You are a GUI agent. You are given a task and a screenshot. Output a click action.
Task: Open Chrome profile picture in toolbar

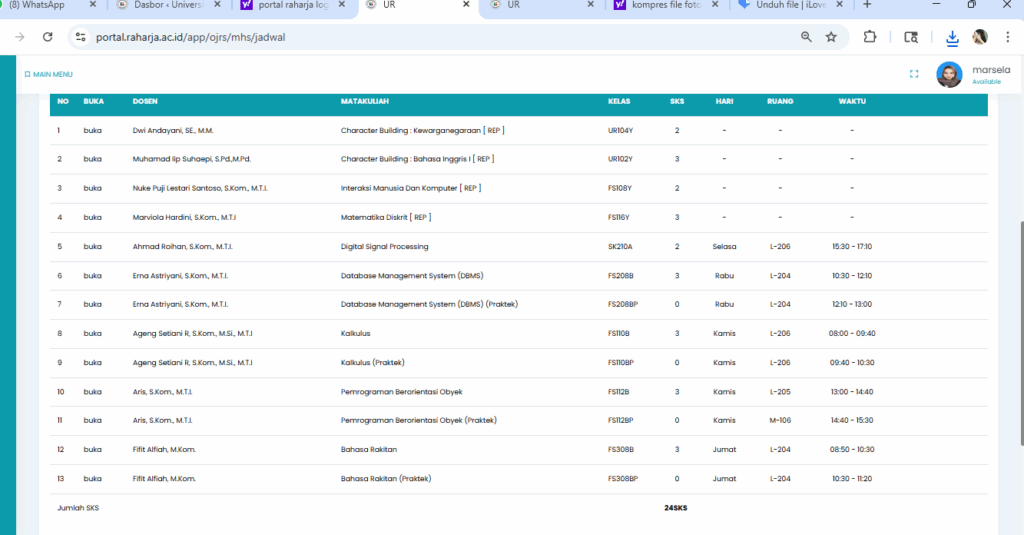(x=980, y=37)
